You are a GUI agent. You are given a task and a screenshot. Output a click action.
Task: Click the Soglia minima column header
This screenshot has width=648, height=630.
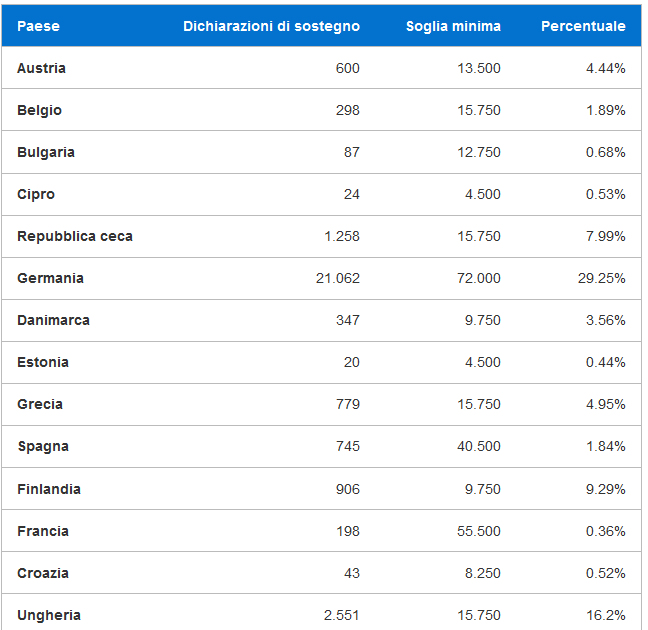click(x=453, y=26)
